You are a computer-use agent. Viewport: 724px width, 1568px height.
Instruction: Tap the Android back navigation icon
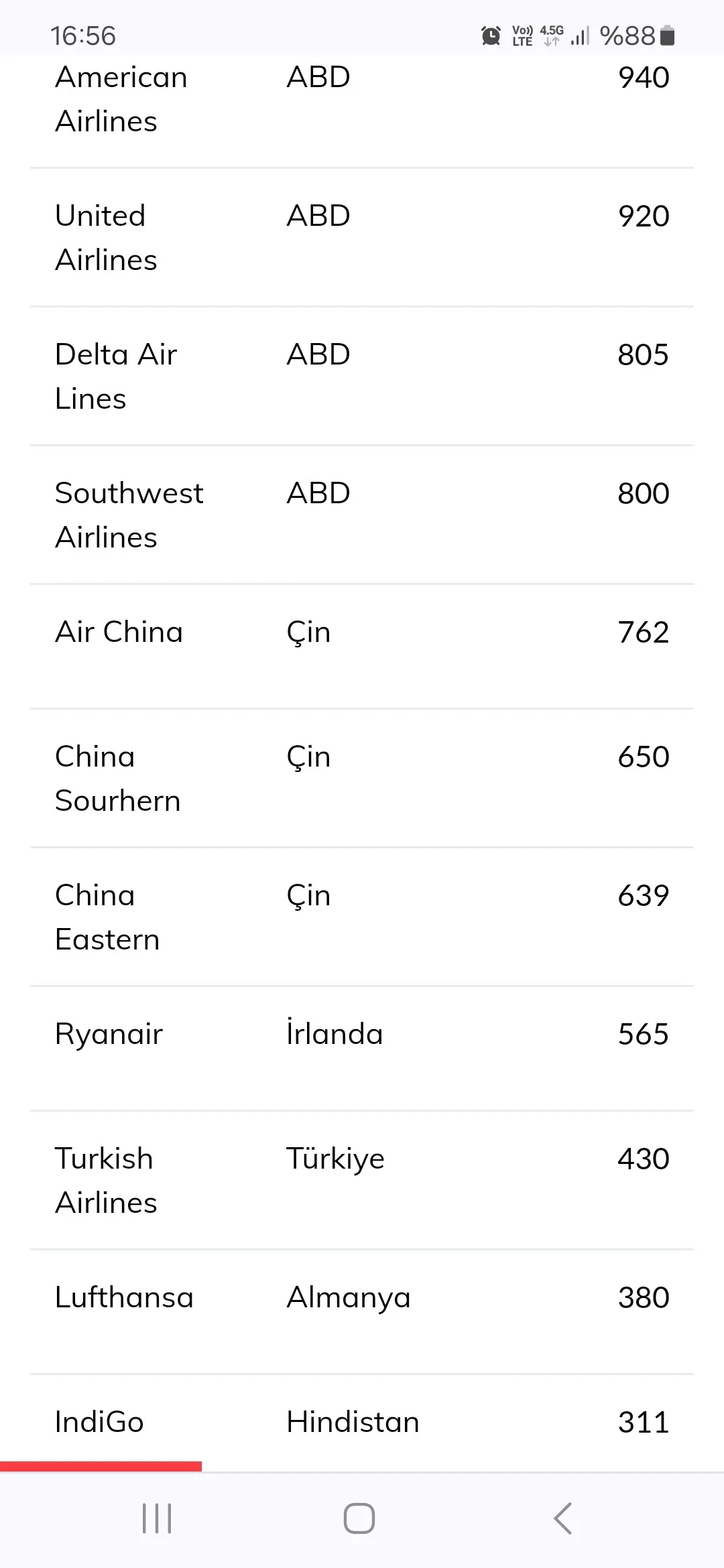click(x=563, y=1518)
